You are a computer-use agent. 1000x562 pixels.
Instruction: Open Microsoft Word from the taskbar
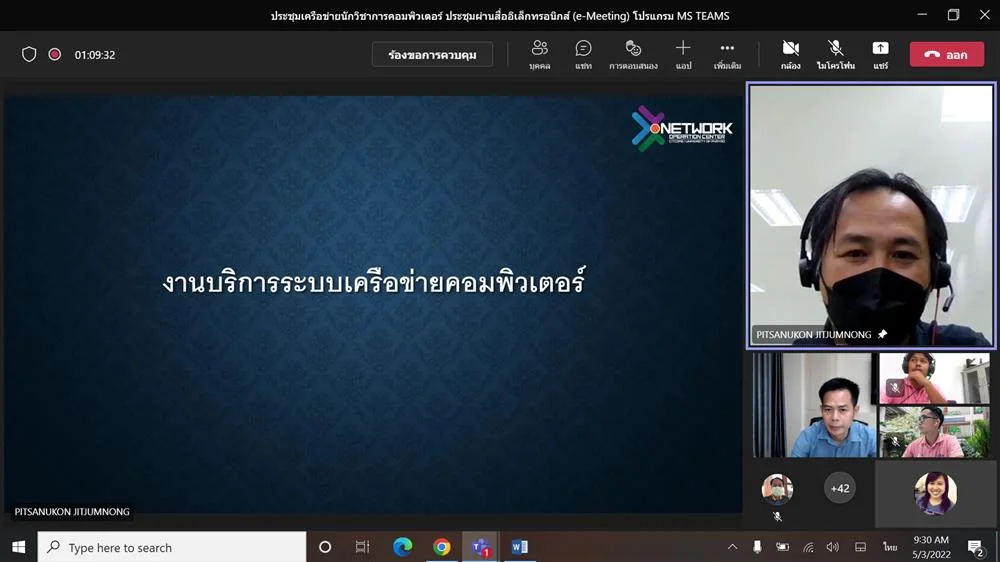pos(519,547)
